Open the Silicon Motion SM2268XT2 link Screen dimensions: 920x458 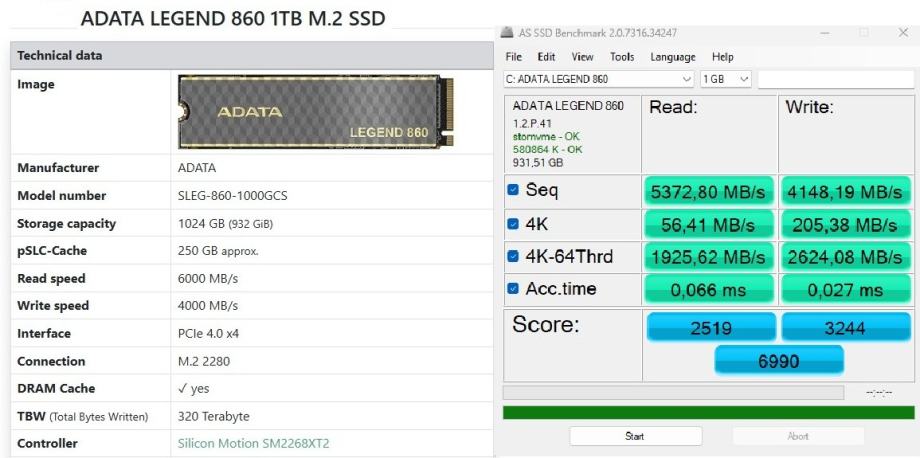(x=253, y=443)
